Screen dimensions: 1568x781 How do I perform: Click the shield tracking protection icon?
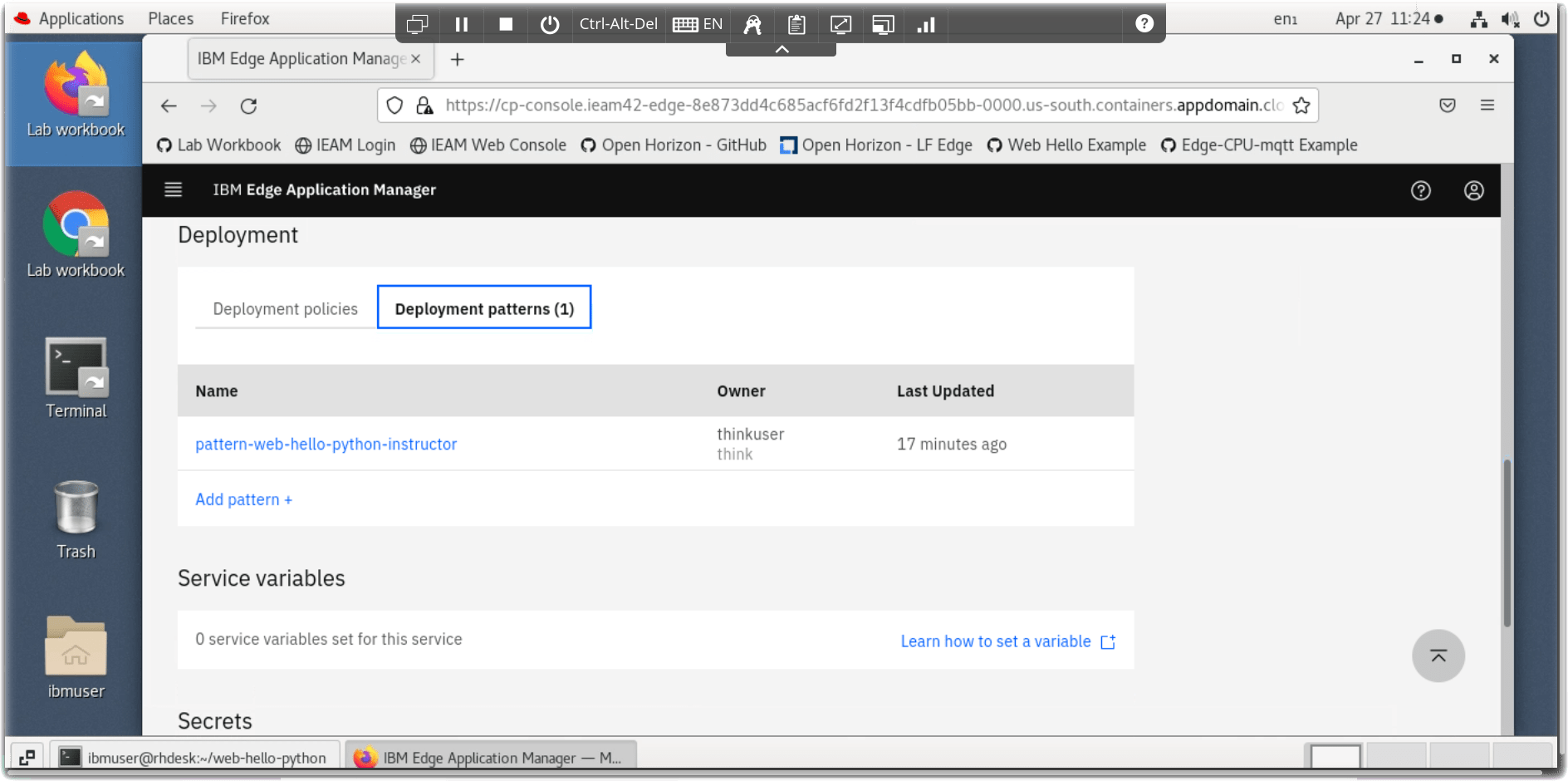coord(395,106)
